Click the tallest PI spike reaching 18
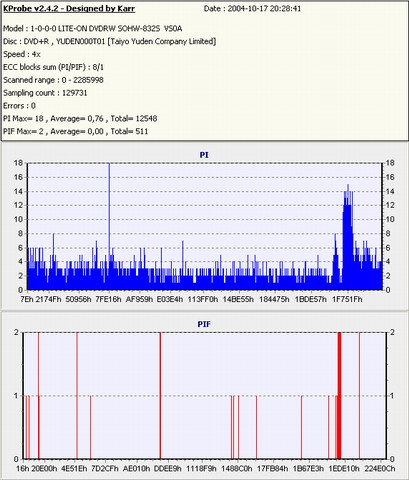 109,226
